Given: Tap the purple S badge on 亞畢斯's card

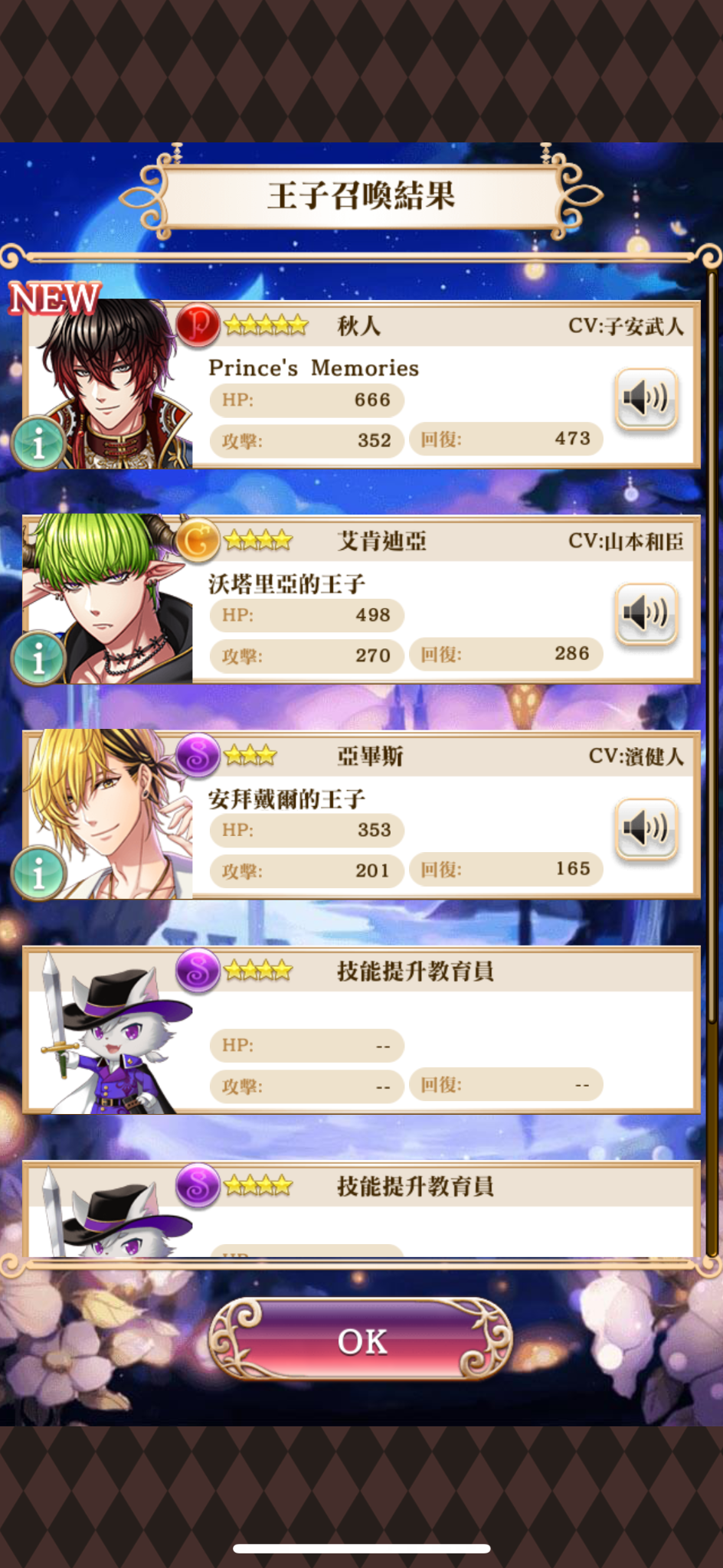Looking at the screenshot, I should [198, 755].
